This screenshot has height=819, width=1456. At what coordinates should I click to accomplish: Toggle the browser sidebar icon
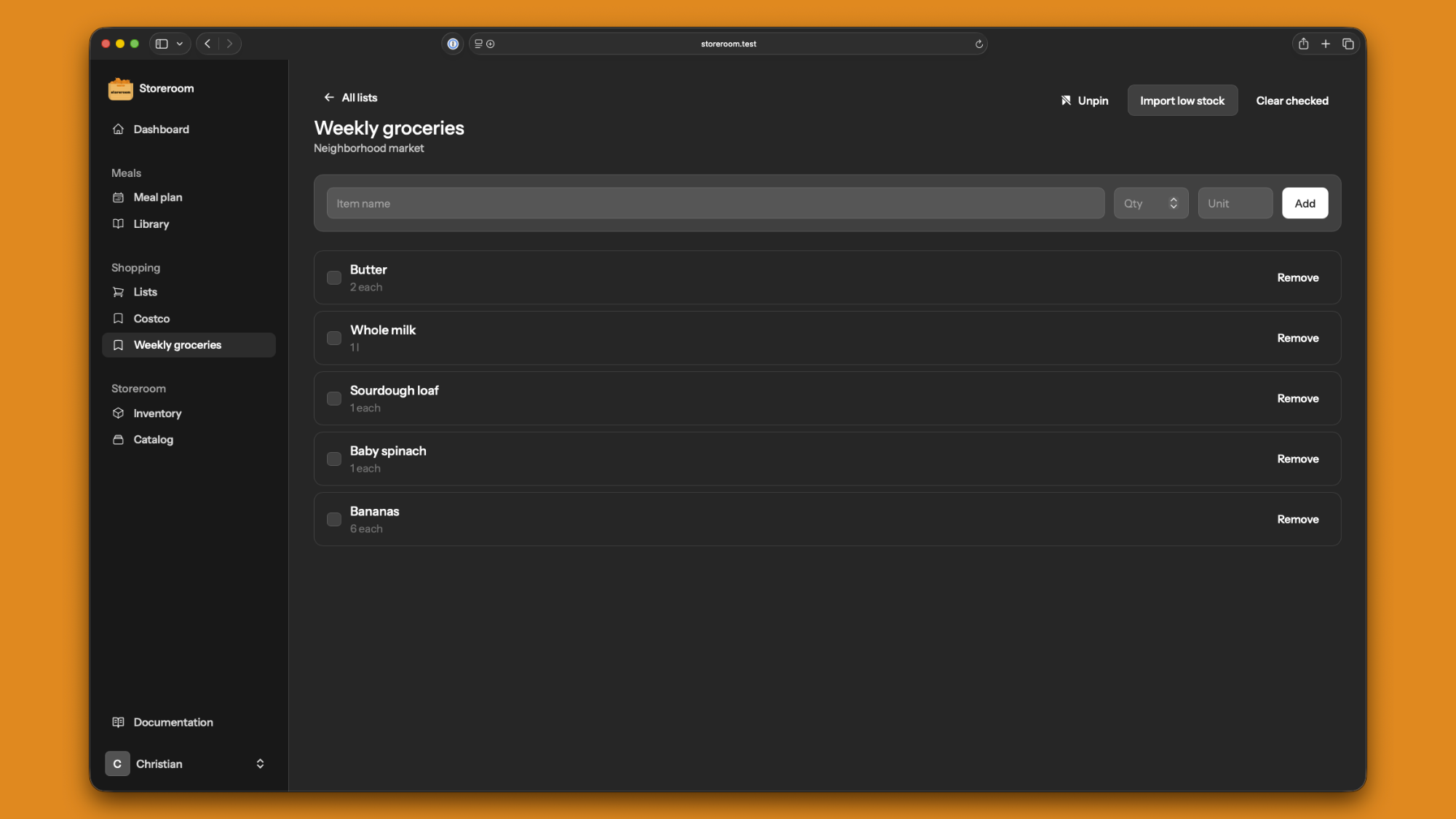(162, 44)
